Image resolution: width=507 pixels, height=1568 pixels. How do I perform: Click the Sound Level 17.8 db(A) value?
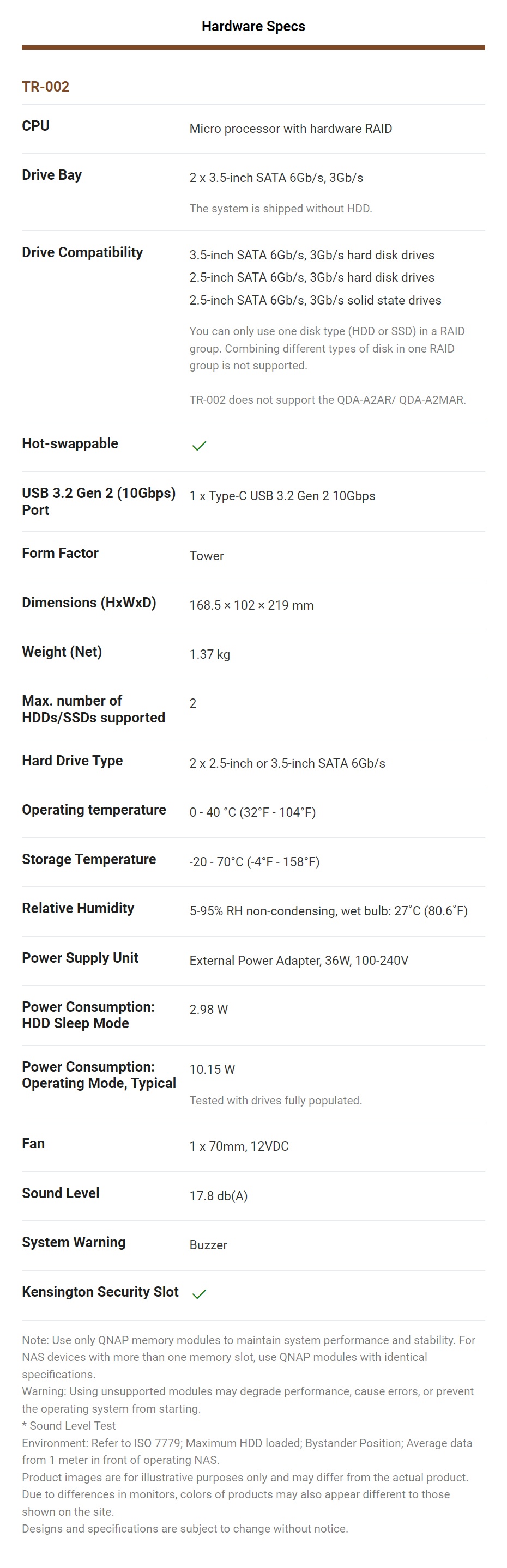218,1196
